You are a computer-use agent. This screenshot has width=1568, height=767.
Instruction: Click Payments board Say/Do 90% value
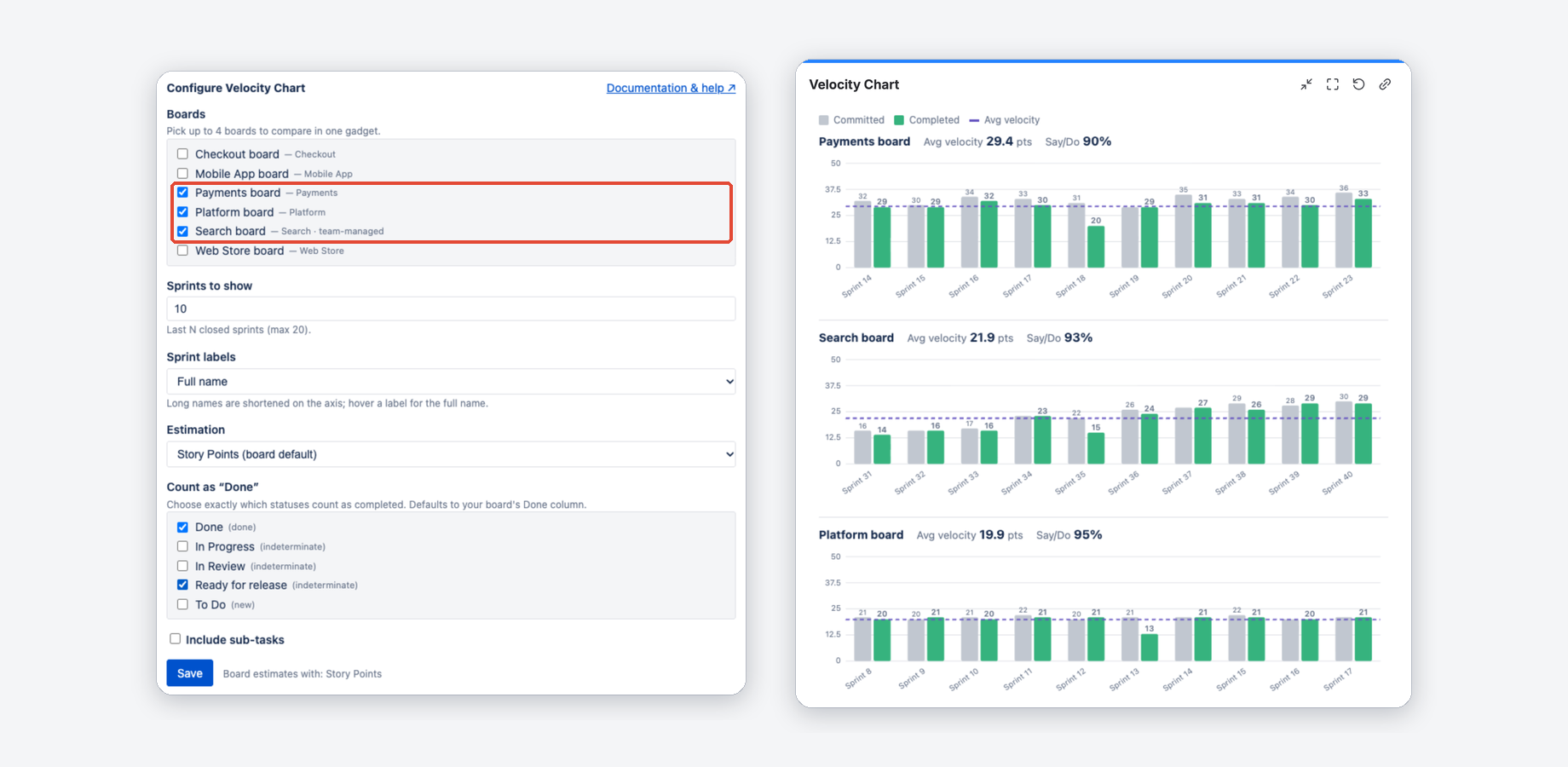pyautogui.click(x=1097, y=141)
